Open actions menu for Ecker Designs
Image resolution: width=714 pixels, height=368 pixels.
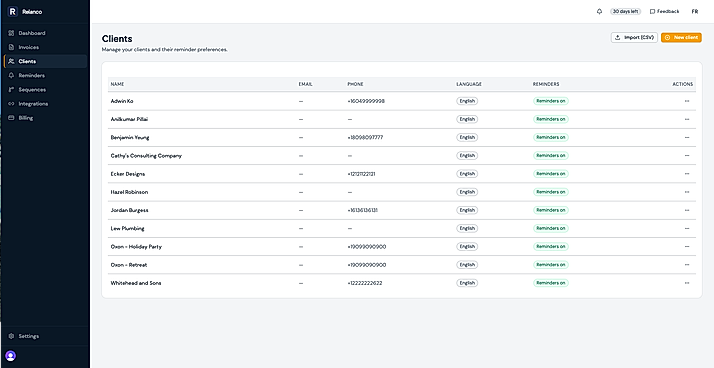(687, 174)
